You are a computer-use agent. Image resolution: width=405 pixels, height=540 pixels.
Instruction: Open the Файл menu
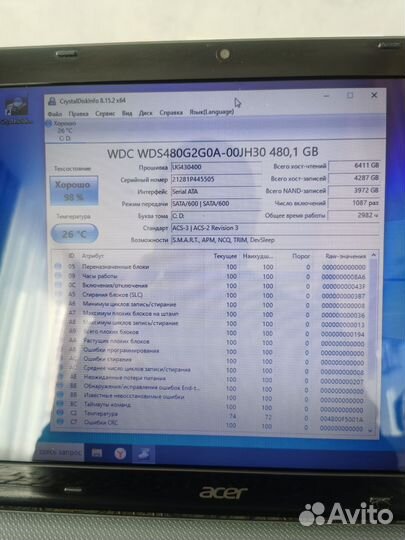click(x=55, y=114)
